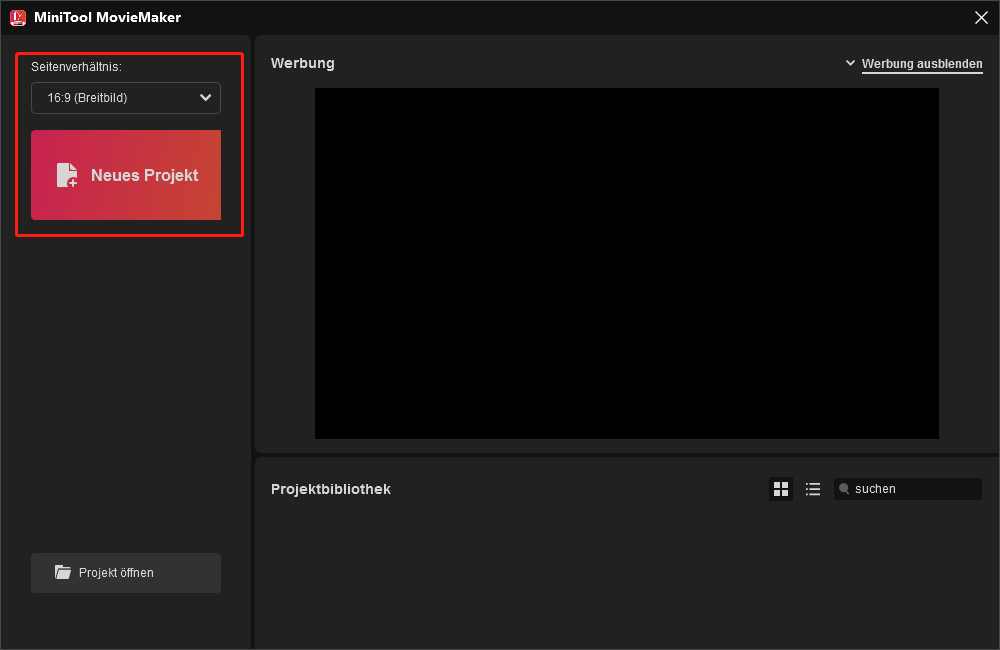Close the MovieMaker window

981,17
